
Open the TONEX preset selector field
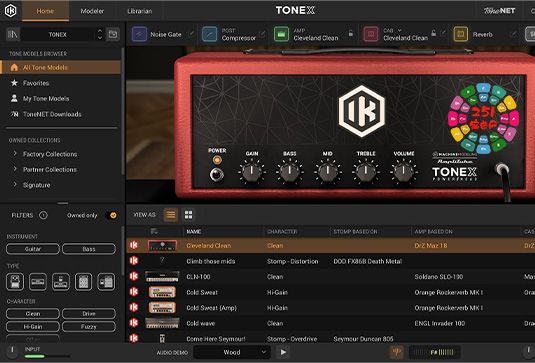click(57, 34)
